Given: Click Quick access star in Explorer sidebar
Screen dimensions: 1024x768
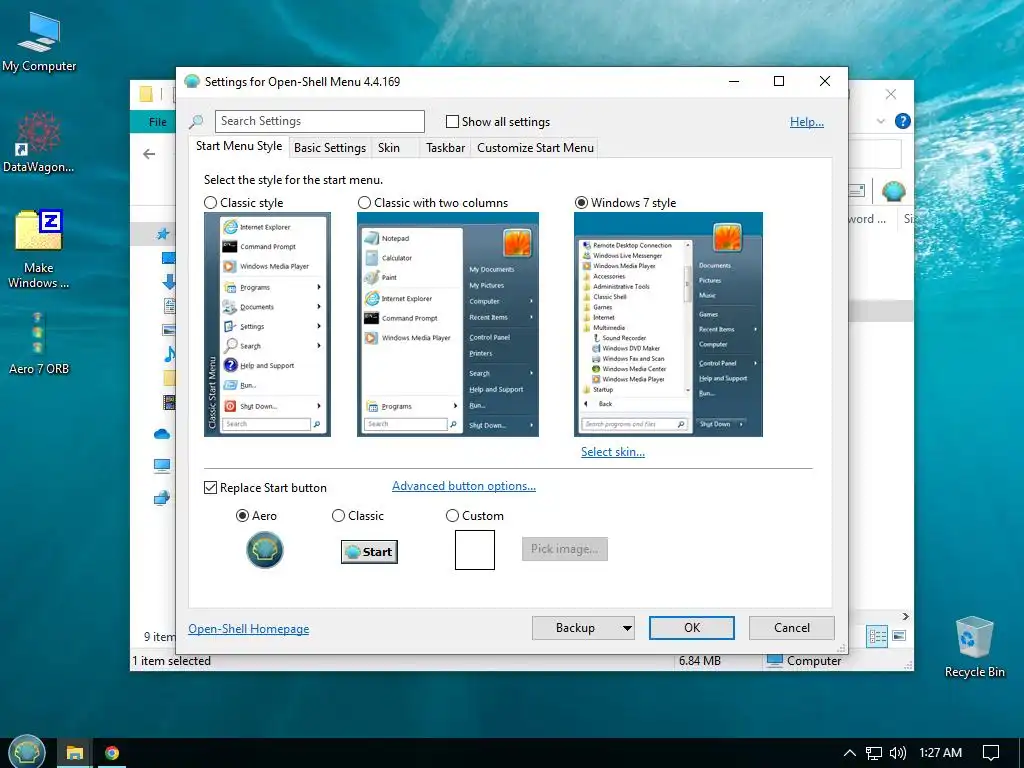Looking at the screenshot, I should tap(163, 233).
